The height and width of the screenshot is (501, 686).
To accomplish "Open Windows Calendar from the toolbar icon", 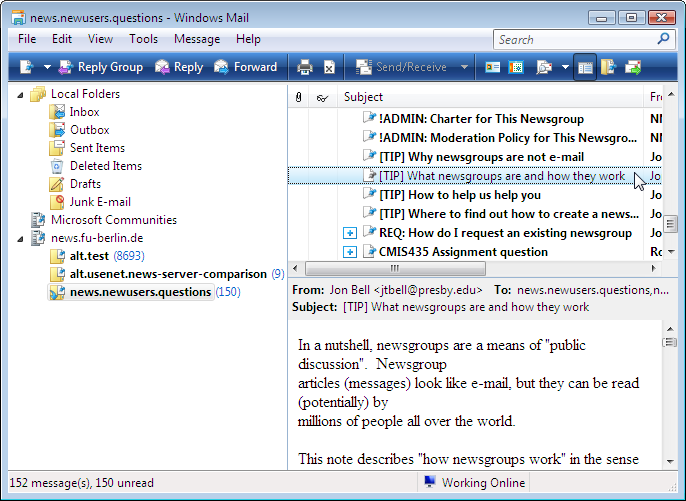I will coord(516,67).
